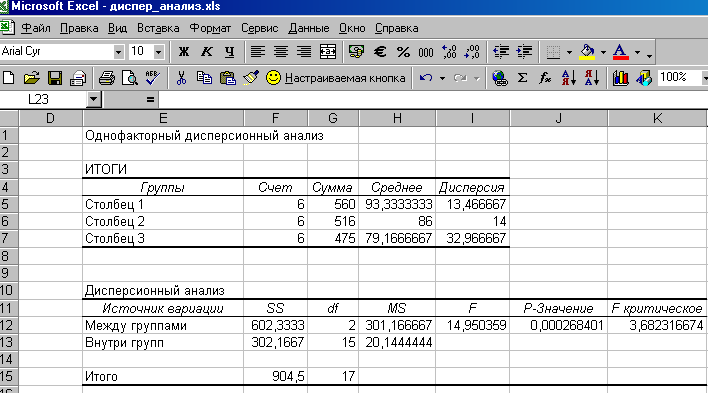Select cell Между группами
The width and height of the screenshot is (708, 393).
point(163,325)
